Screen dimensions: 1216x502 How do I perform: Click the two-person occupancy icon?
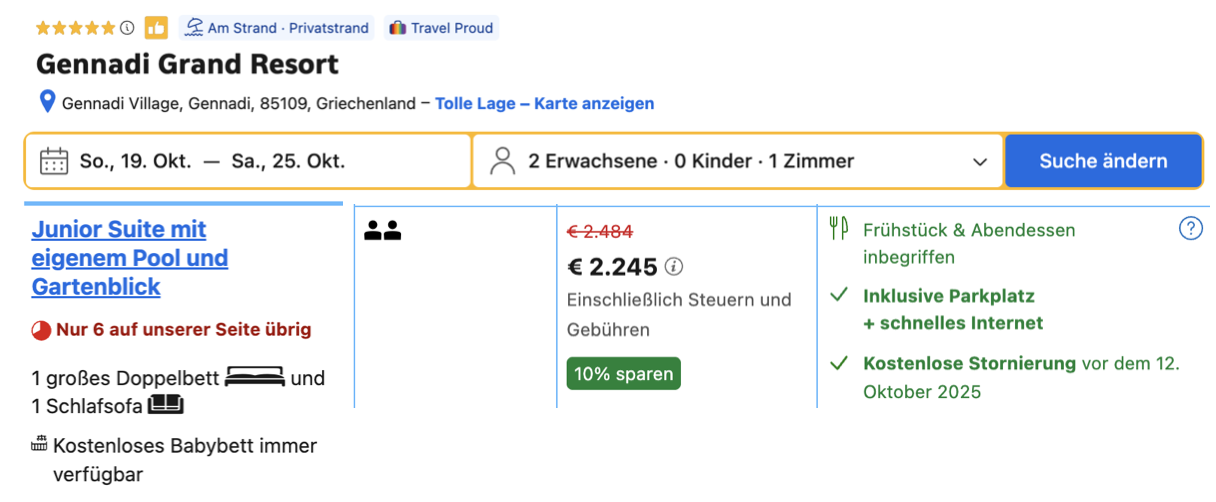click(x=382, y=231)
